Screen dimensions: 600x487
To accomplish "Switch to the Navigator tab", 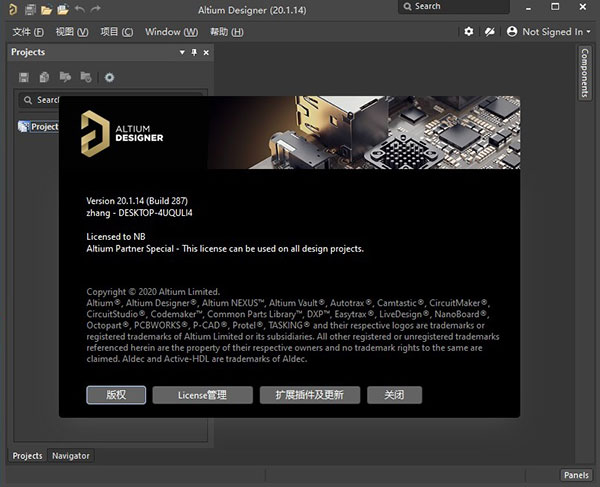I will coord(71,456).
